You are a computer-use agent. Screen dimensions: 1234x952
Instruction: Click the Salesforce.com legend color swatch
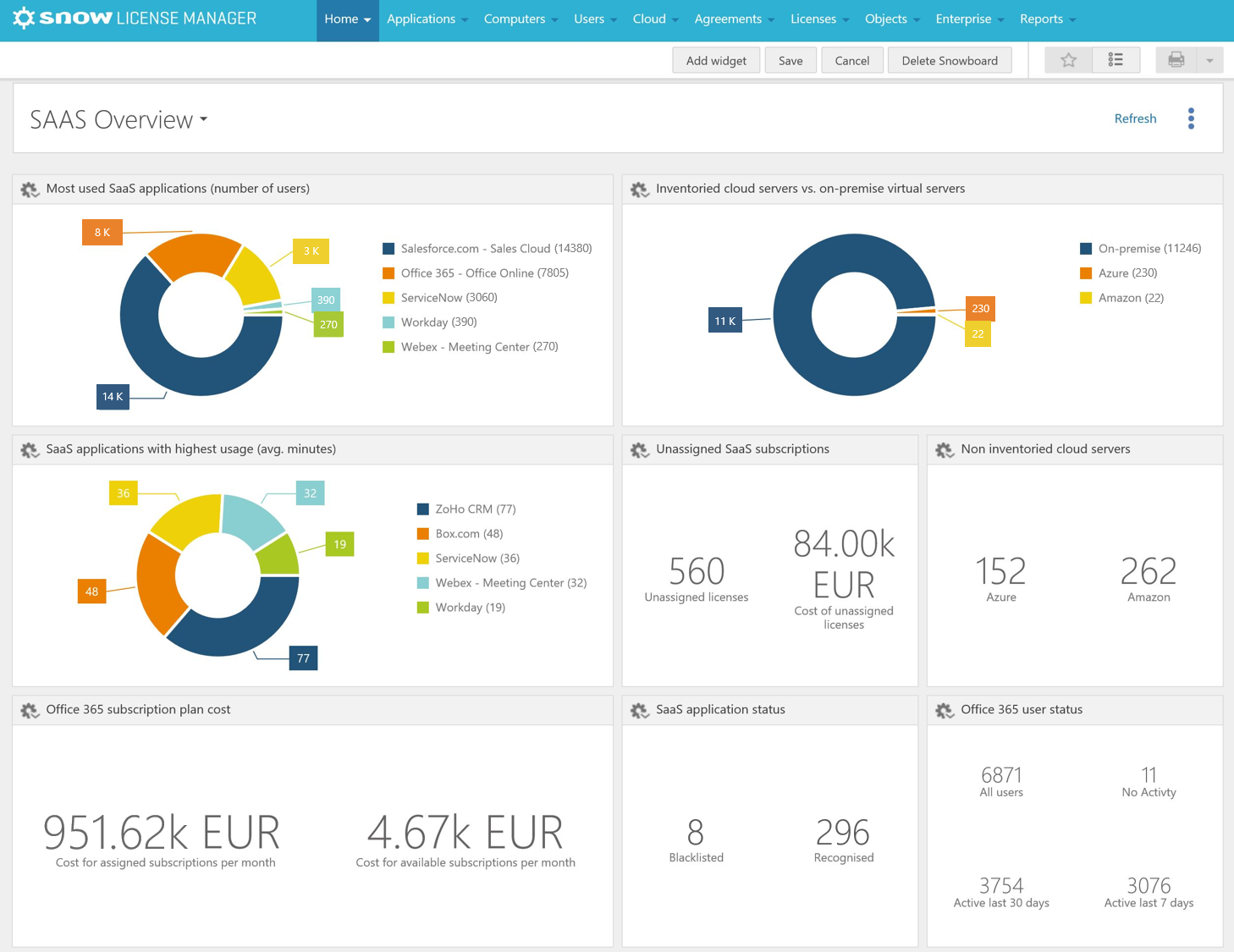point(388,249)
